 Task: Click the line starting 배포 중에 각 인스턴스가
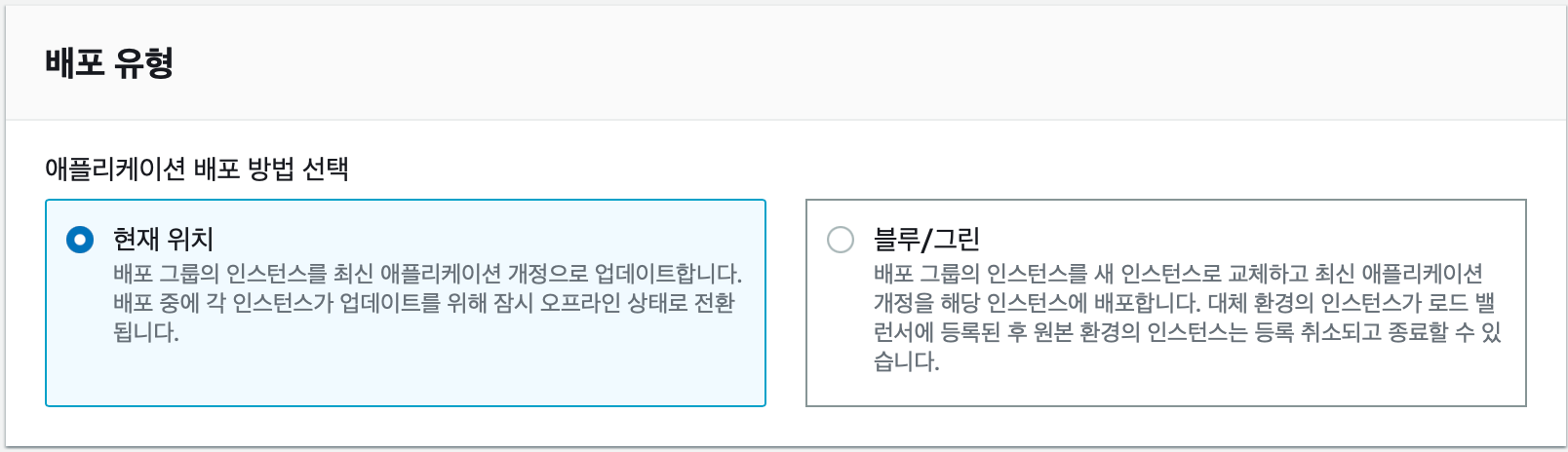tap(424, 302)
